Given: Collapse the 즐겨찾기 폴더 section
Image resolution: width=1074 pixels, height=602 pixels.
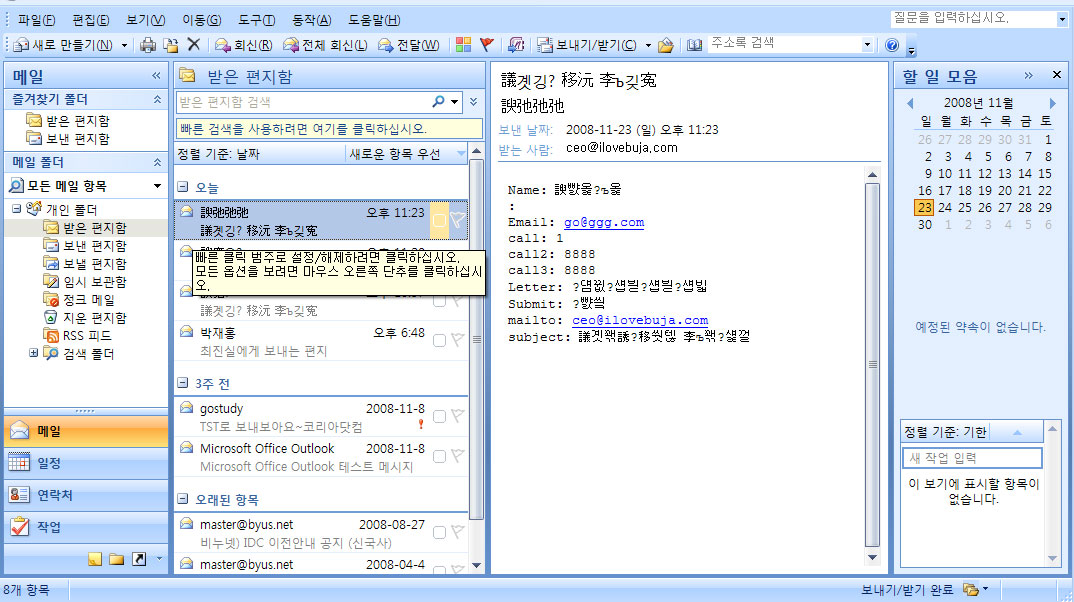Looking at the screenshot, I should point(157,99).
